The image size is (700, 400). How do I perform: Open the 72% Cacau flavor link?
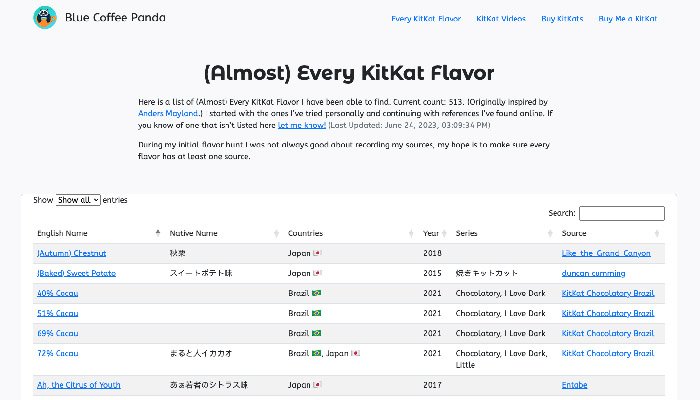pyautogui.click(x=58, y=354)
